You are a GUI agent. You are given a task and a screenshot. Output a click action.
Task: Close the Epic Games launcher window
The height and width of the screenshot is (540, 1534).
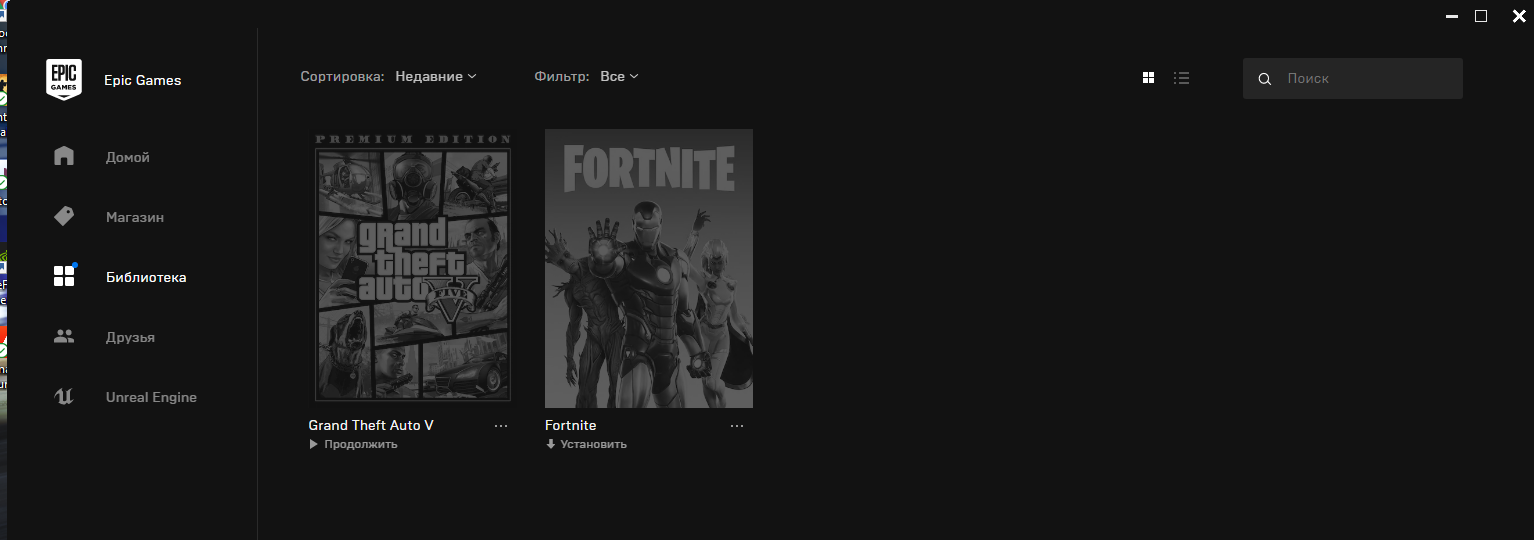(1518, 16)
